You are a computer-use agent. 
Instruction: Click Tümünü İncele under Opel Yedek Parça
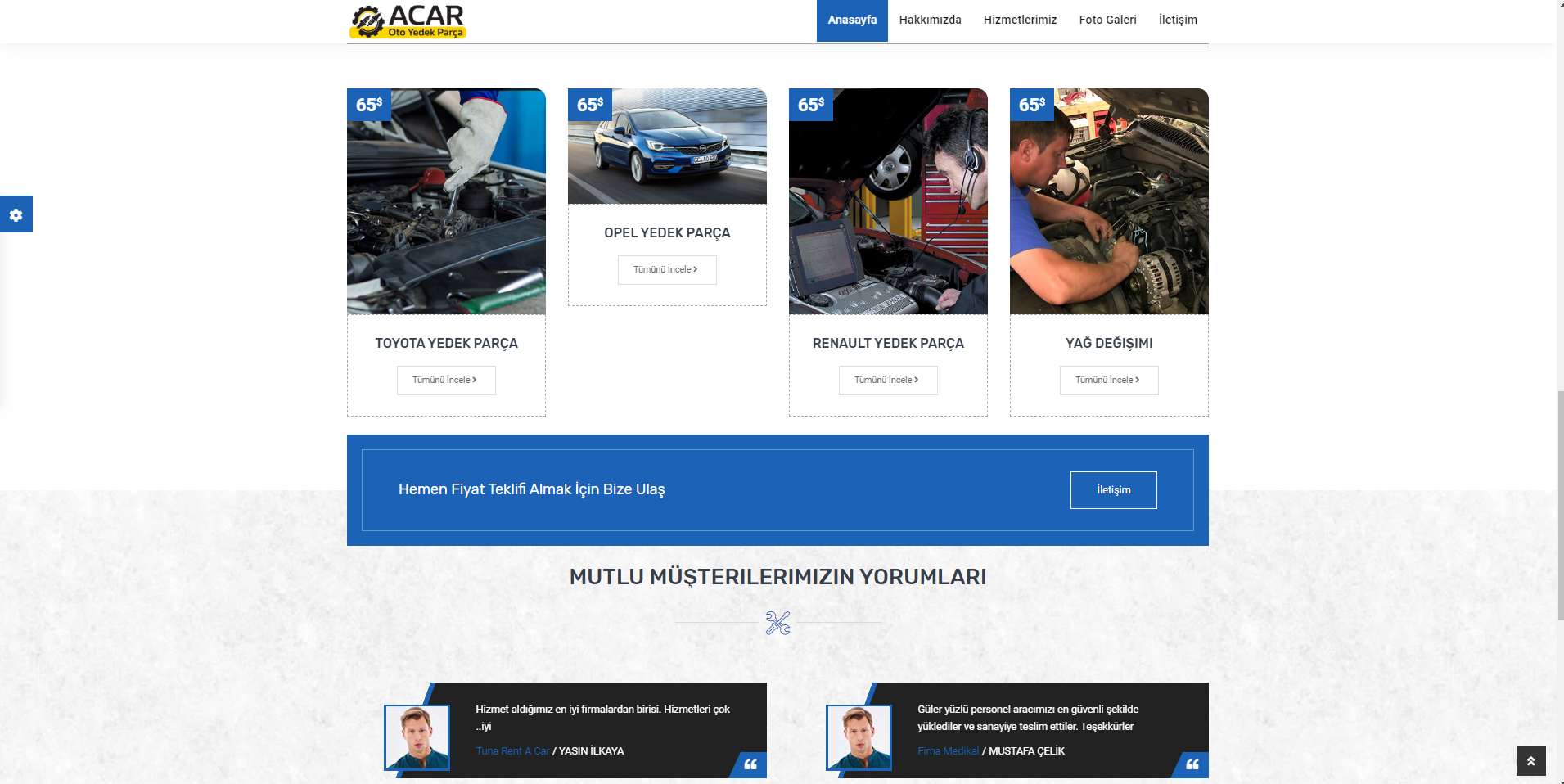point(667,270)
